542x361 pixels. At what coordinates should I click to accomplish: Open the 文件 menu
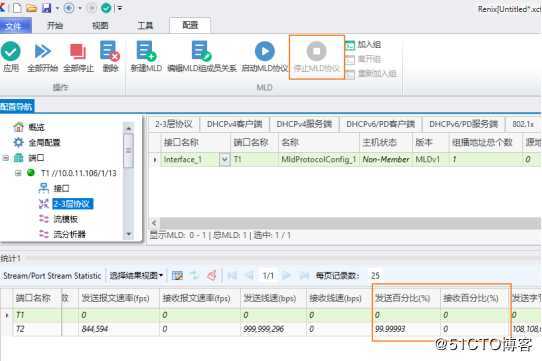pos(15,26)
